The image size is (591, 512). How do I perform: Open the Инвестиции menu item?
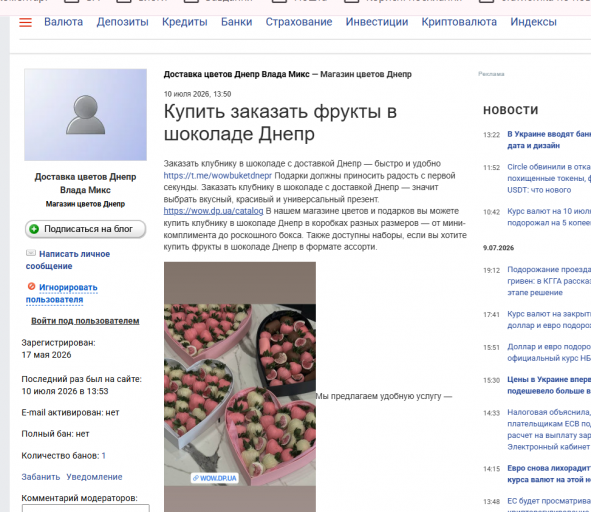pos(377,22)
